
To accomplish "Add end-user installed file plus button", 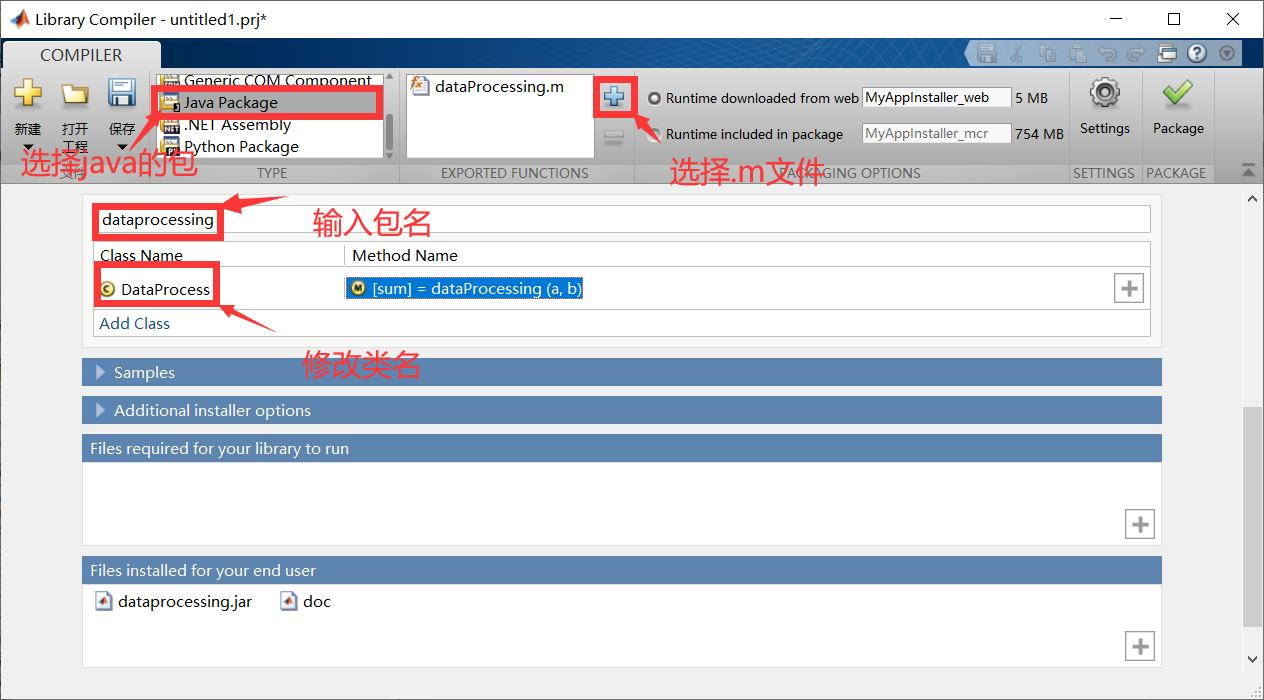I will click(x=1140, y=646).
